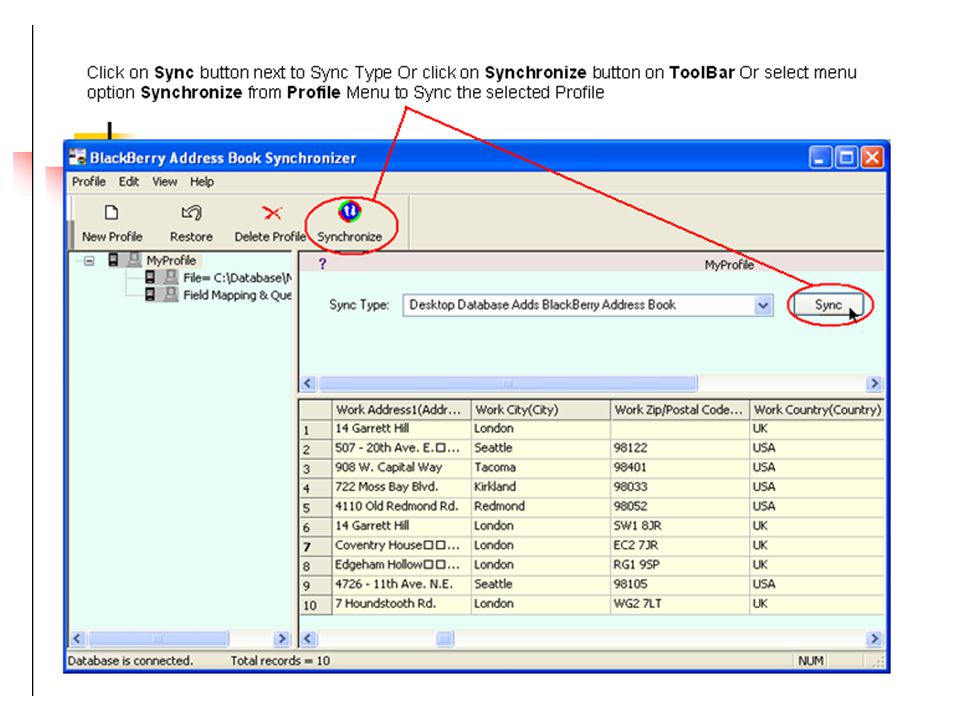Click the postal code cell 'SW1 8JR'

[680, 527]
